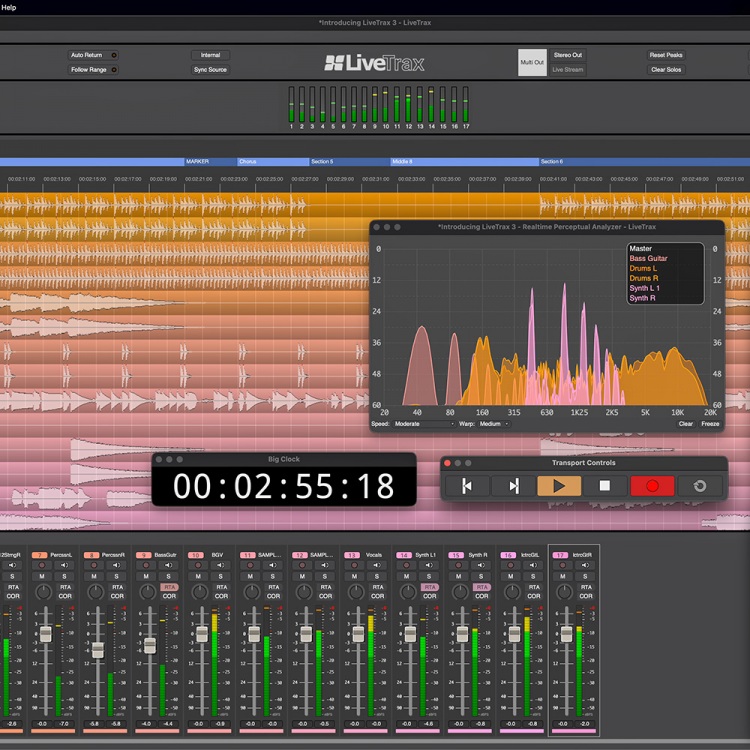Click the Clear Solos button
Image resolution: width=750 pixels, height=750 pixels.
tap(666, 69)
